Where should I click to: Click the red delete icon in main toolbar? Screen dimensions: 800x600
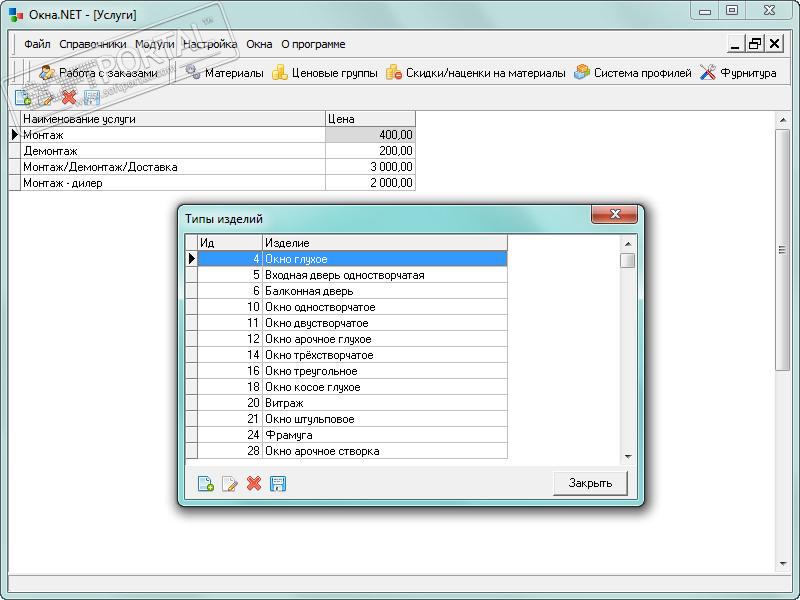tap(69, 97)
